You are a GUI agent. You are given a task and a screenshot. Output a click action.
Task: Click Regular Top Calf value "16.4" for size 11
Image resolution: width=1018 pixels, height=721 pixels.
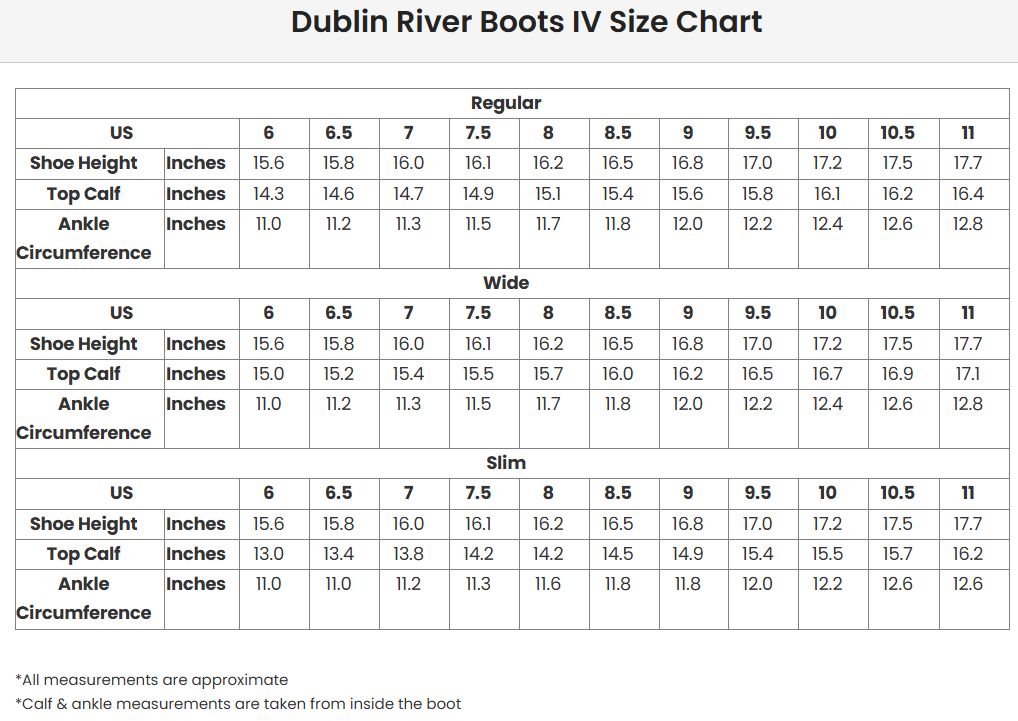tap(967, 193)
